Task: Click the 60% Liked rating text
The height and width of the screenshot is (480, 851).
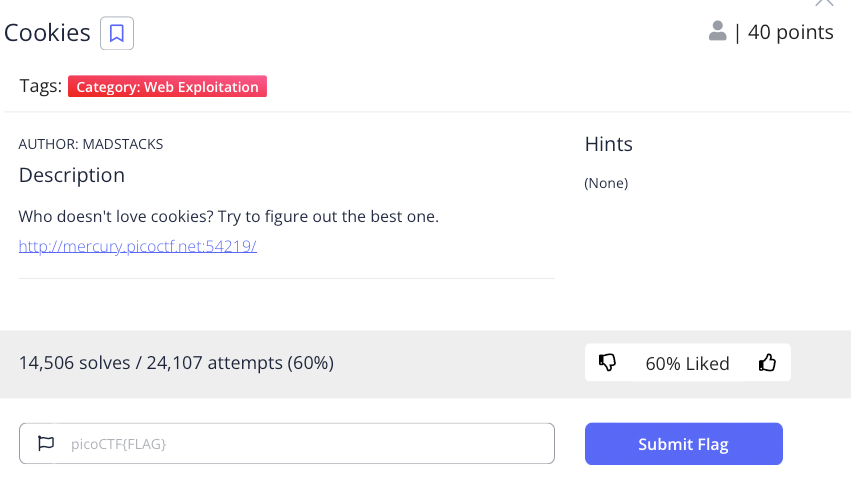Action: click(687, 363)
